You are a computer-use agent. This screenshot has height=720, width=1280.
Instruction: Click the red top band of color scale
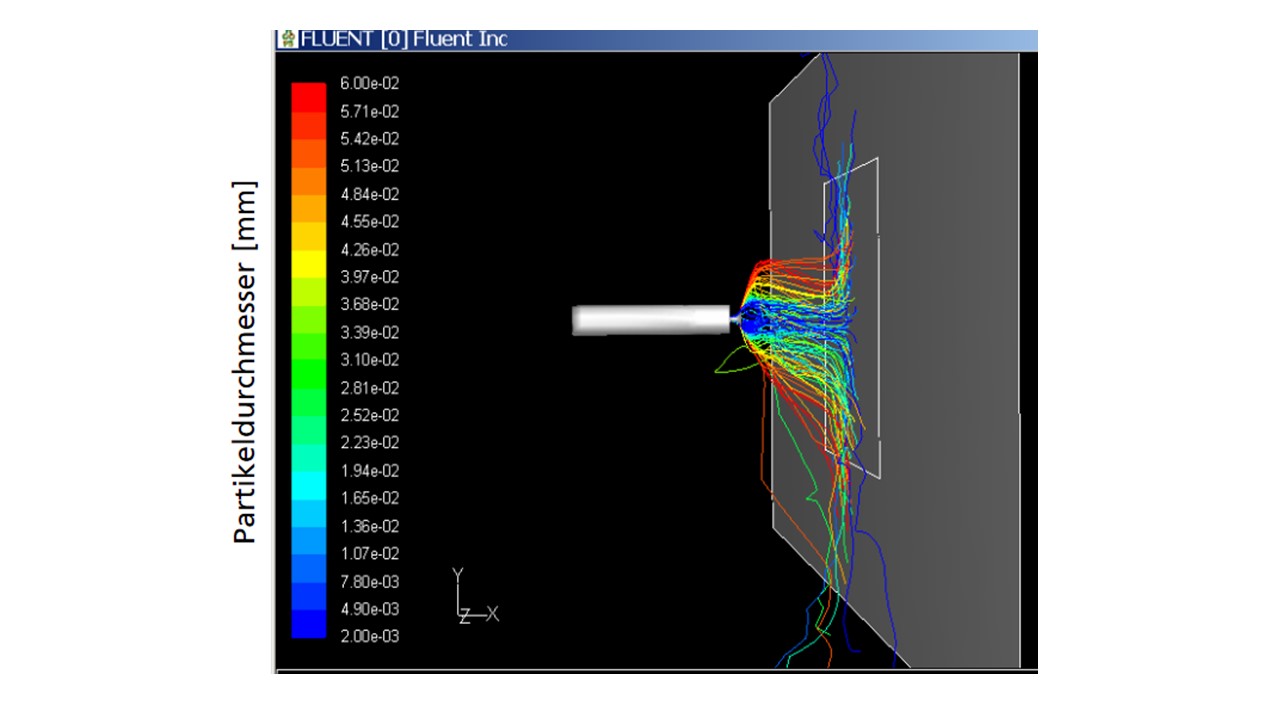(309, 97)
